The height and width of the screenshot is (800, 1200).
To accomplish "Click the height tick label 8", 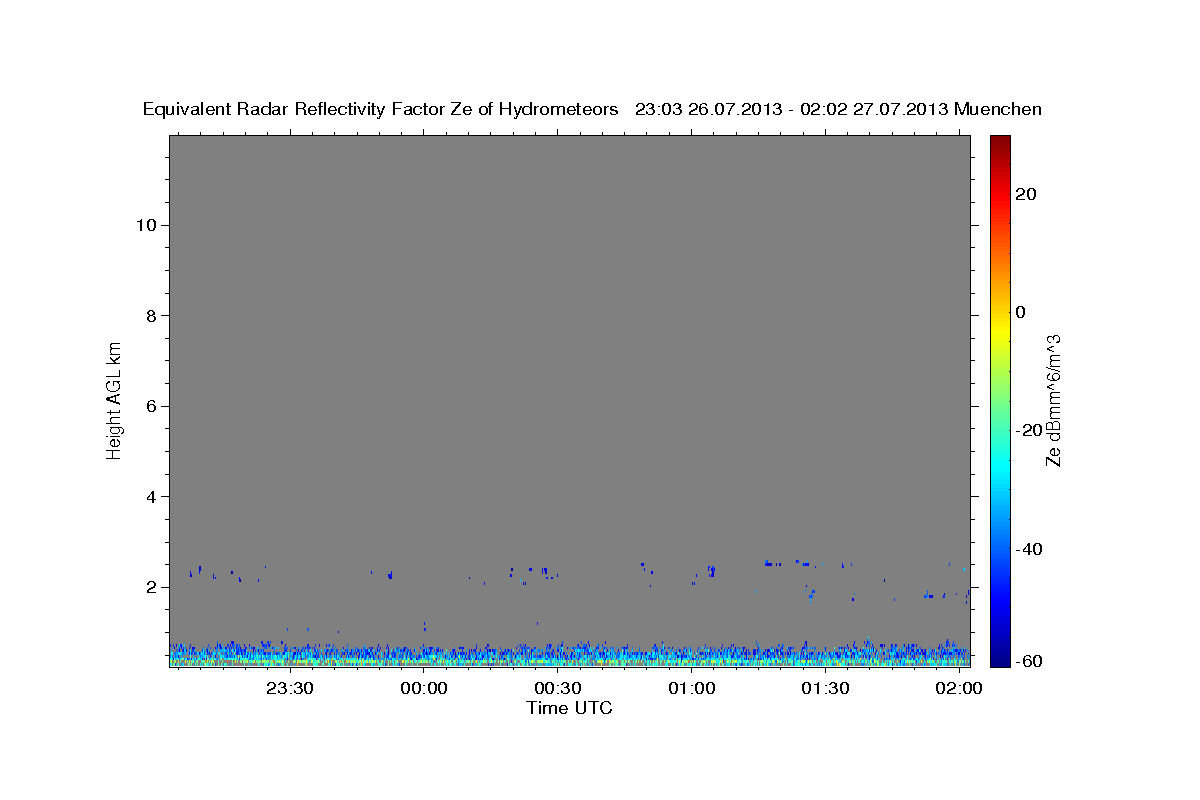I will click(x=151, y=316).
